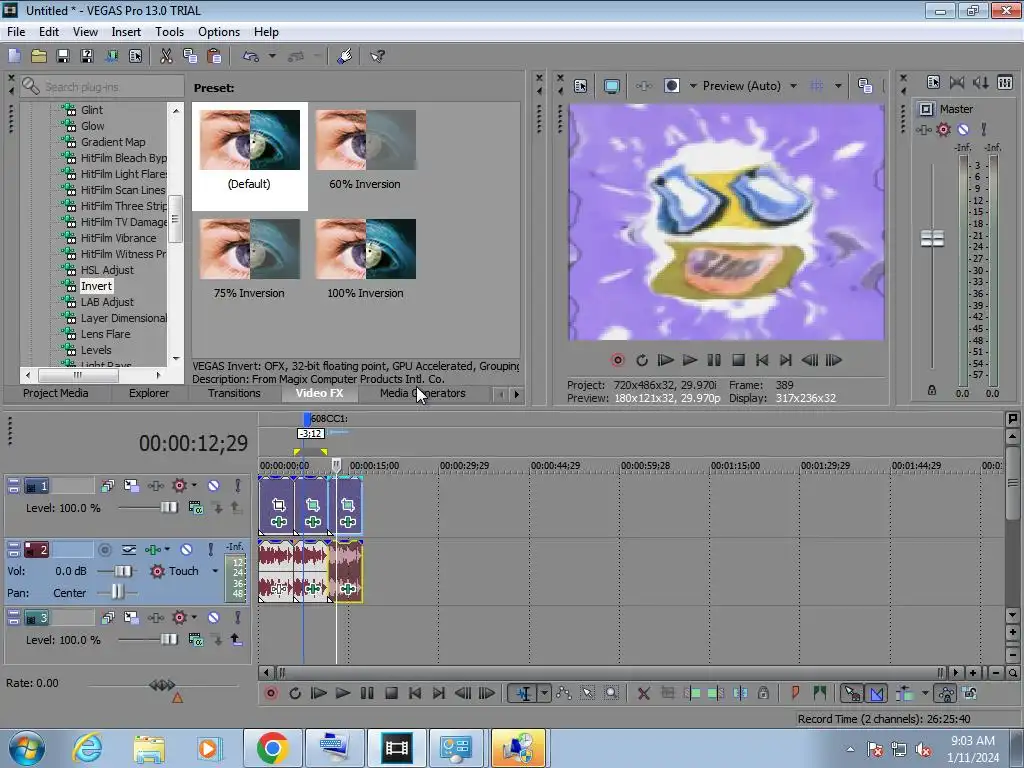Switch to Project Media tab

(x=56, y=393)
